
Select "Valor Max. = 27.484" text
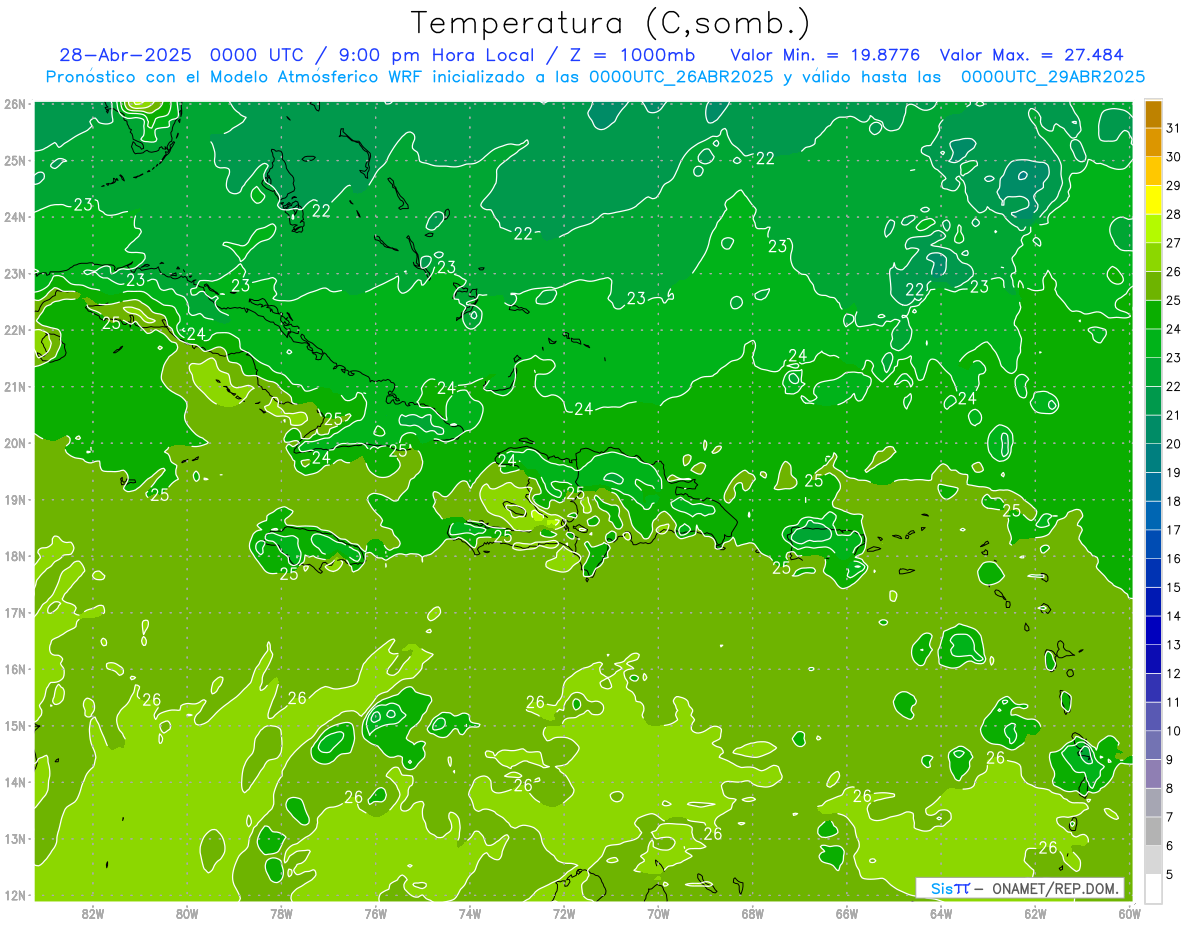point(1031,55)
